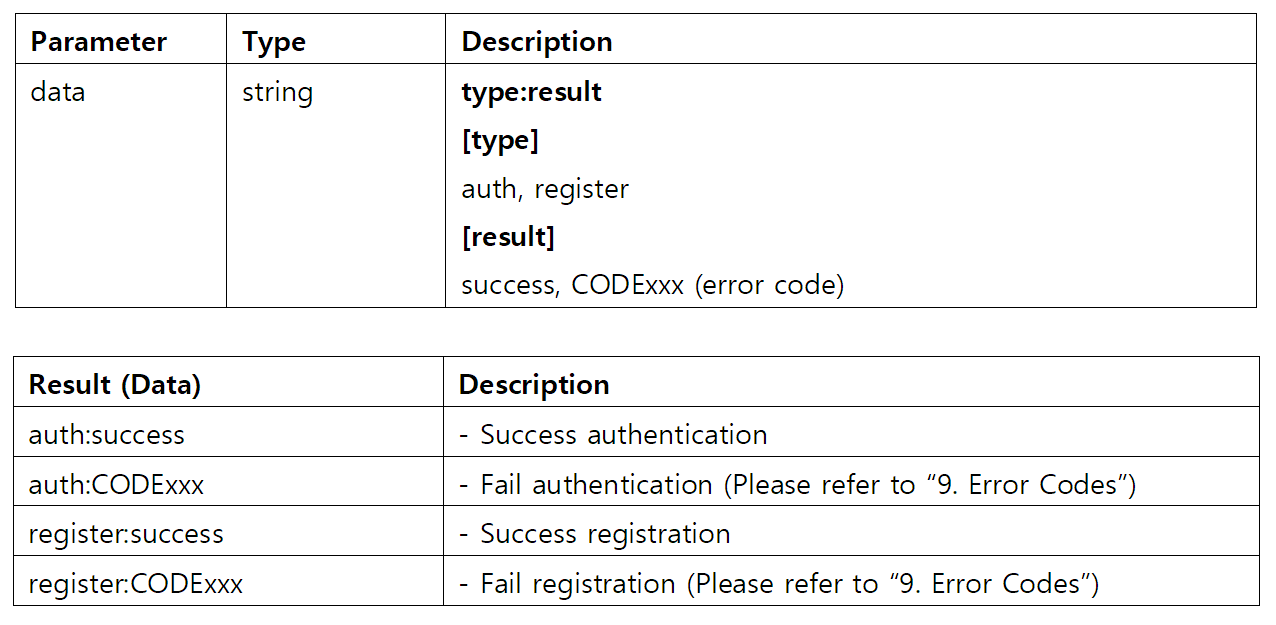The height and width of the screenshot is (625, 1276).
Task: Click the success, CODExxx (error code) line
Action: (x=653, y=285)
